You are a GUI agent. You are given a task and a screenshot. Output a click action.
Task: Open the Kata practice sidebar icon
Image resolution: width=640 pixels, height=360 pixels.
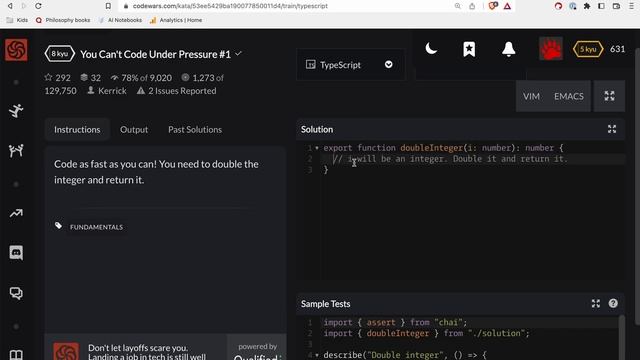coord(16,111)
